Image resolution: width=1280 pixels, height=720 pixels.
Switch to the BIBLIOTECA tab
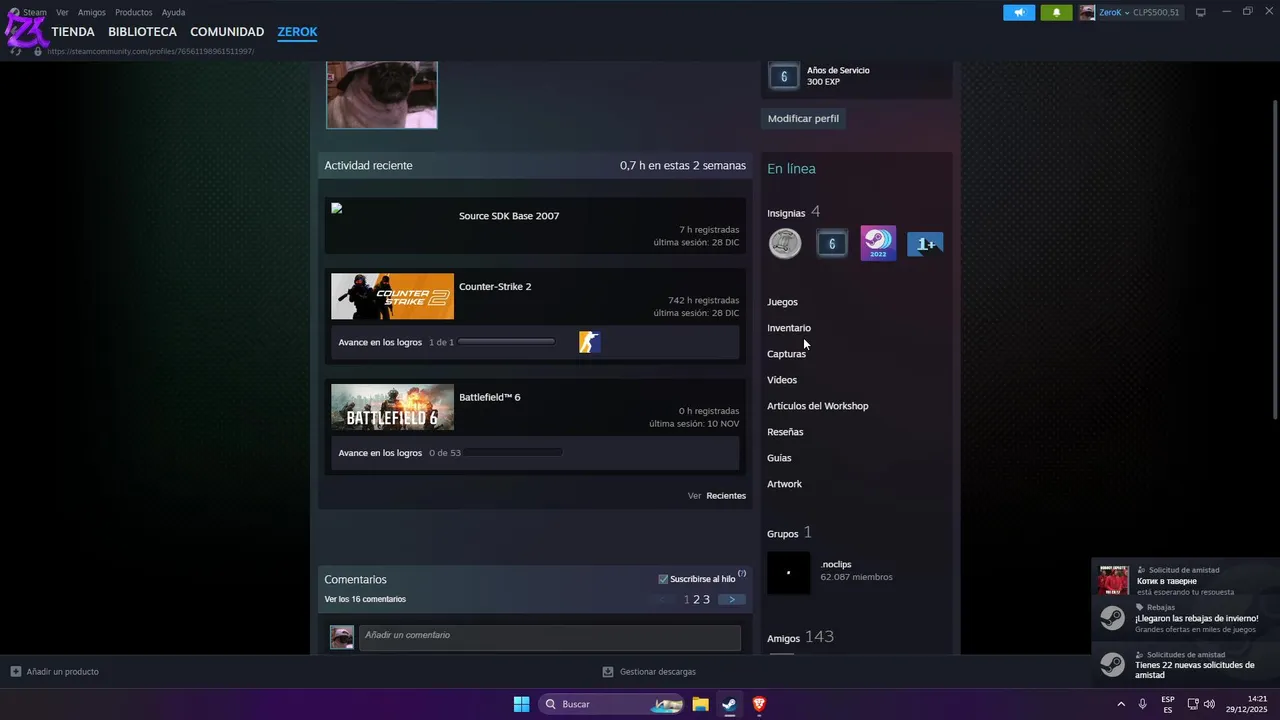pyautogui.click(x=142, y=32)
